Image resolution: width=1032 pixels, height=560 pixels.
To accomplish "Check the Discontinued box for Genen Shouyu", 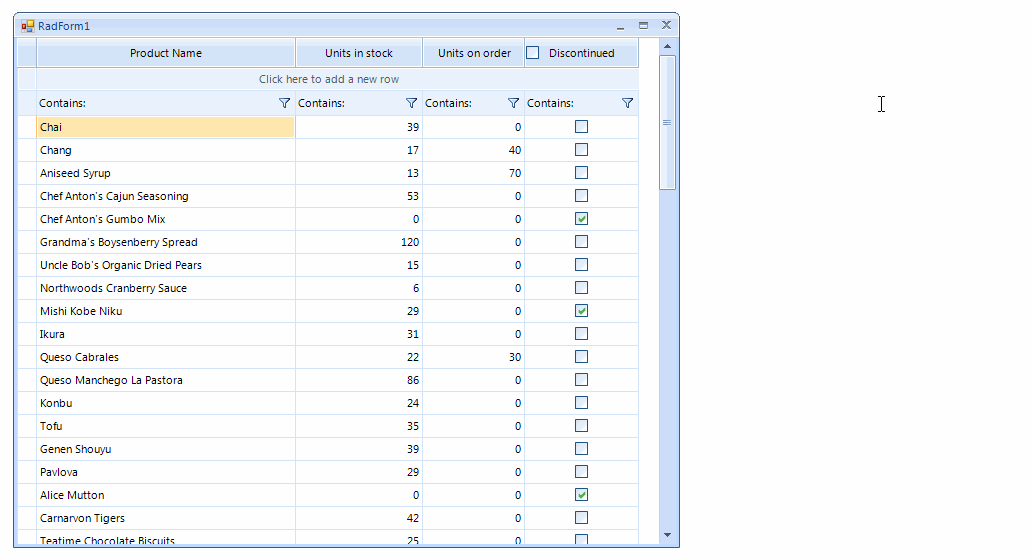I will point(581,449).
